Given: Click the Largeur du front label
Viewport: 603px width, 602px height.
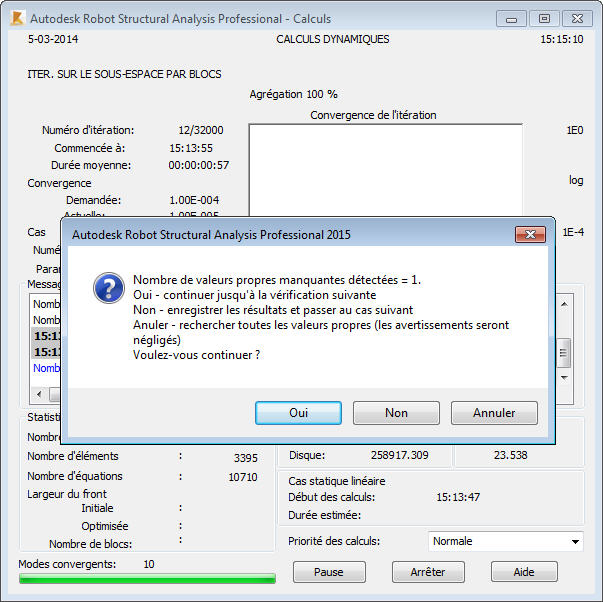Looking at the screenshot, I should 67,494.
